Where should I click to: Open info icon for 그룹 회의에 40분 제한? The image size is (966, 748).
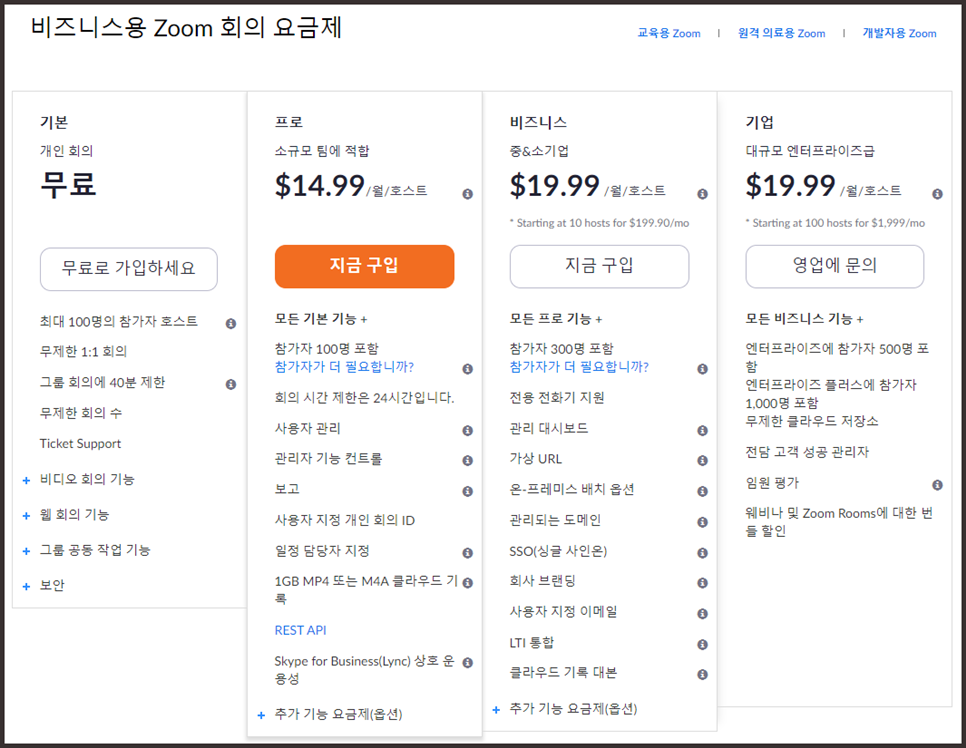coord(231,384)
